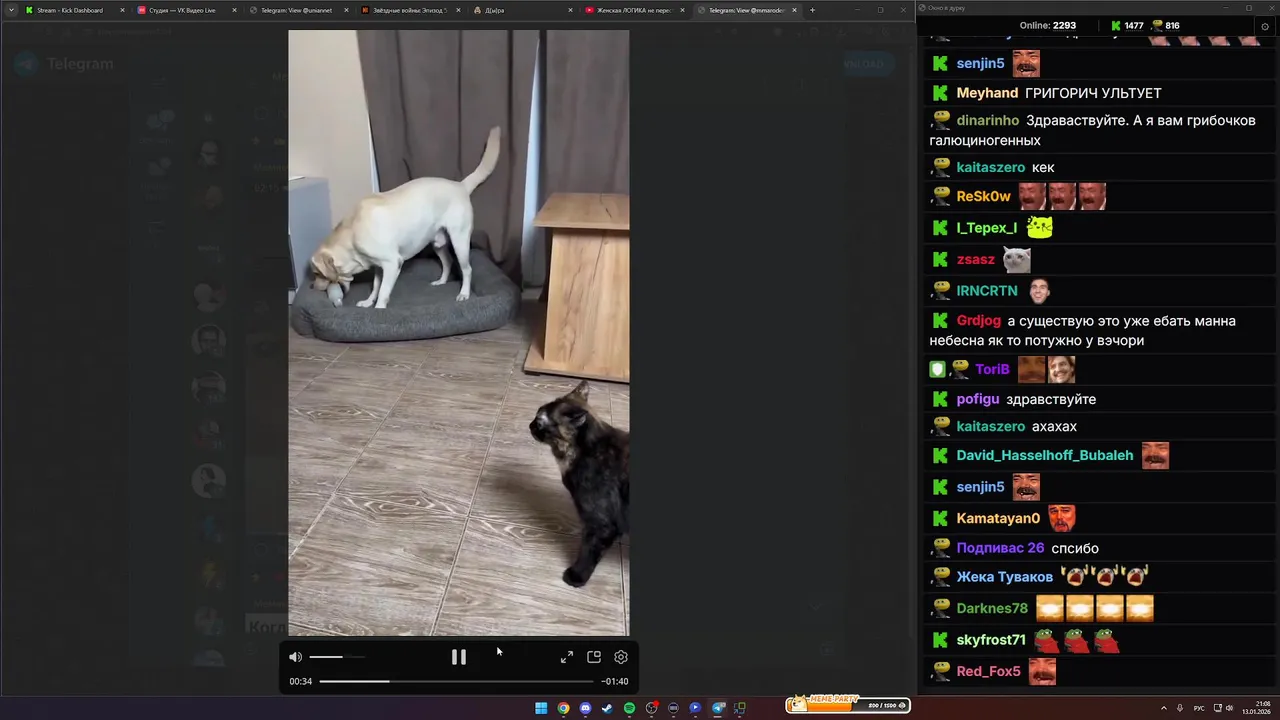The height and width of the screenshot is (720, 1280).
Task: Open Google Chrome from the taskbar
Action: click(x=563, y=708)
